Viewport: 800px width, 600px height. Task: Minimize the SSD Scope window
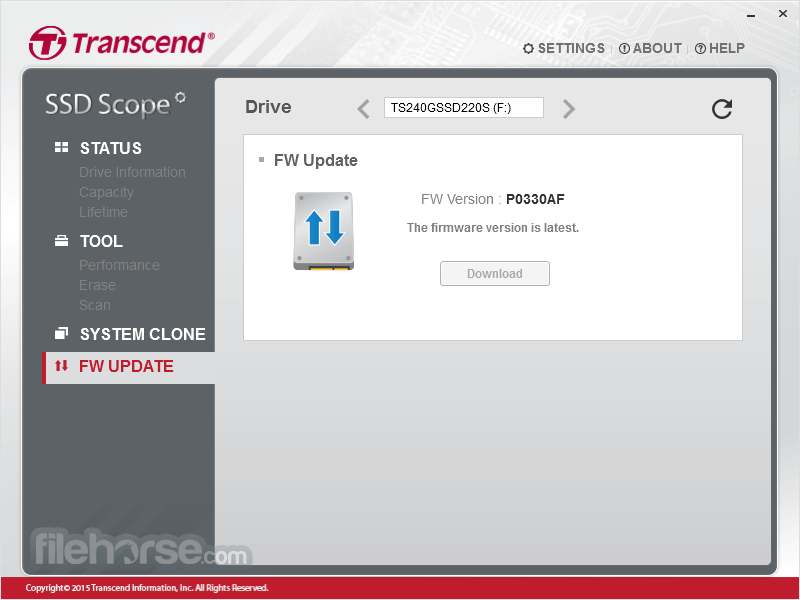(751, 16)
